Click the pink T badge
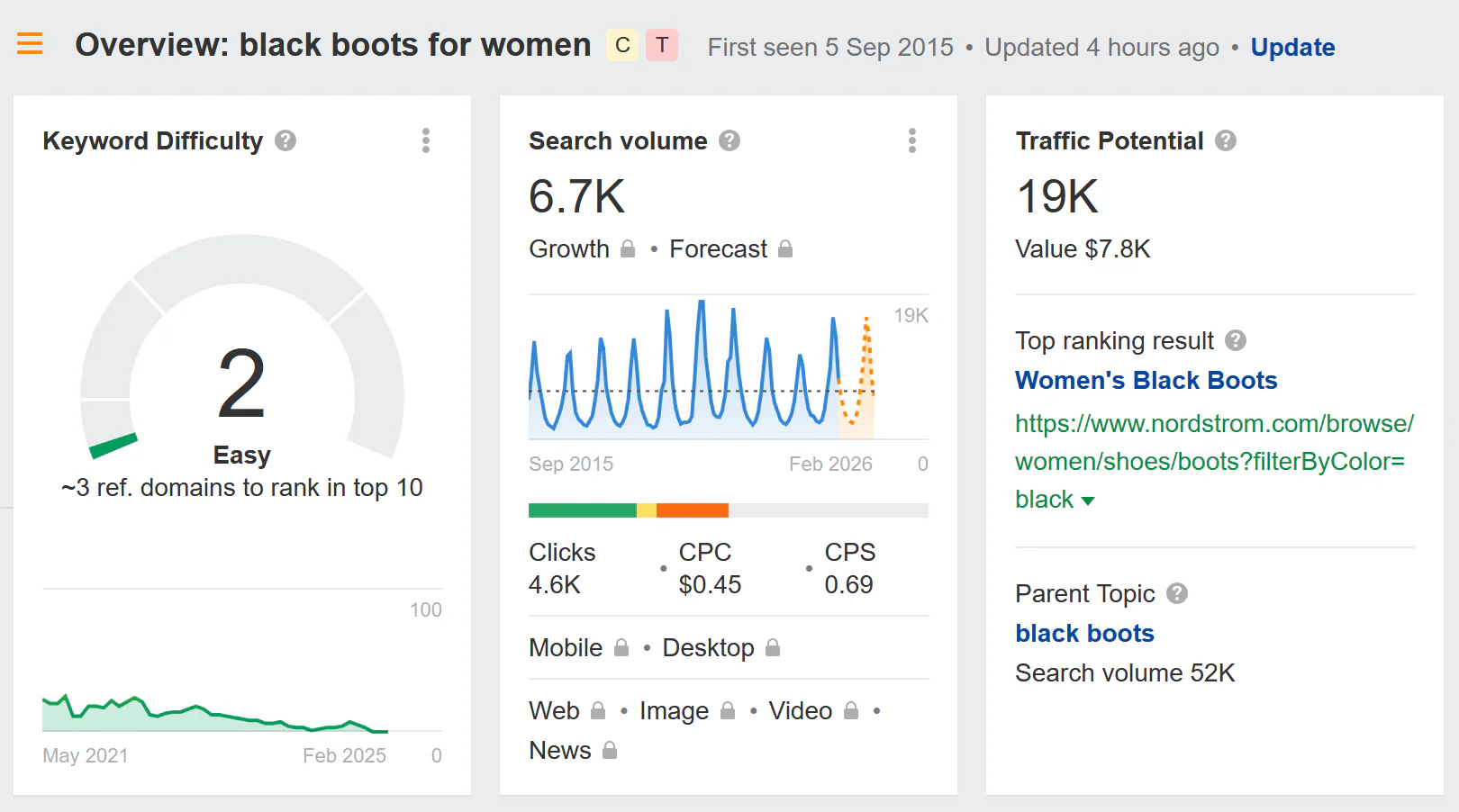1459x812 pixels. coord(662,45)
